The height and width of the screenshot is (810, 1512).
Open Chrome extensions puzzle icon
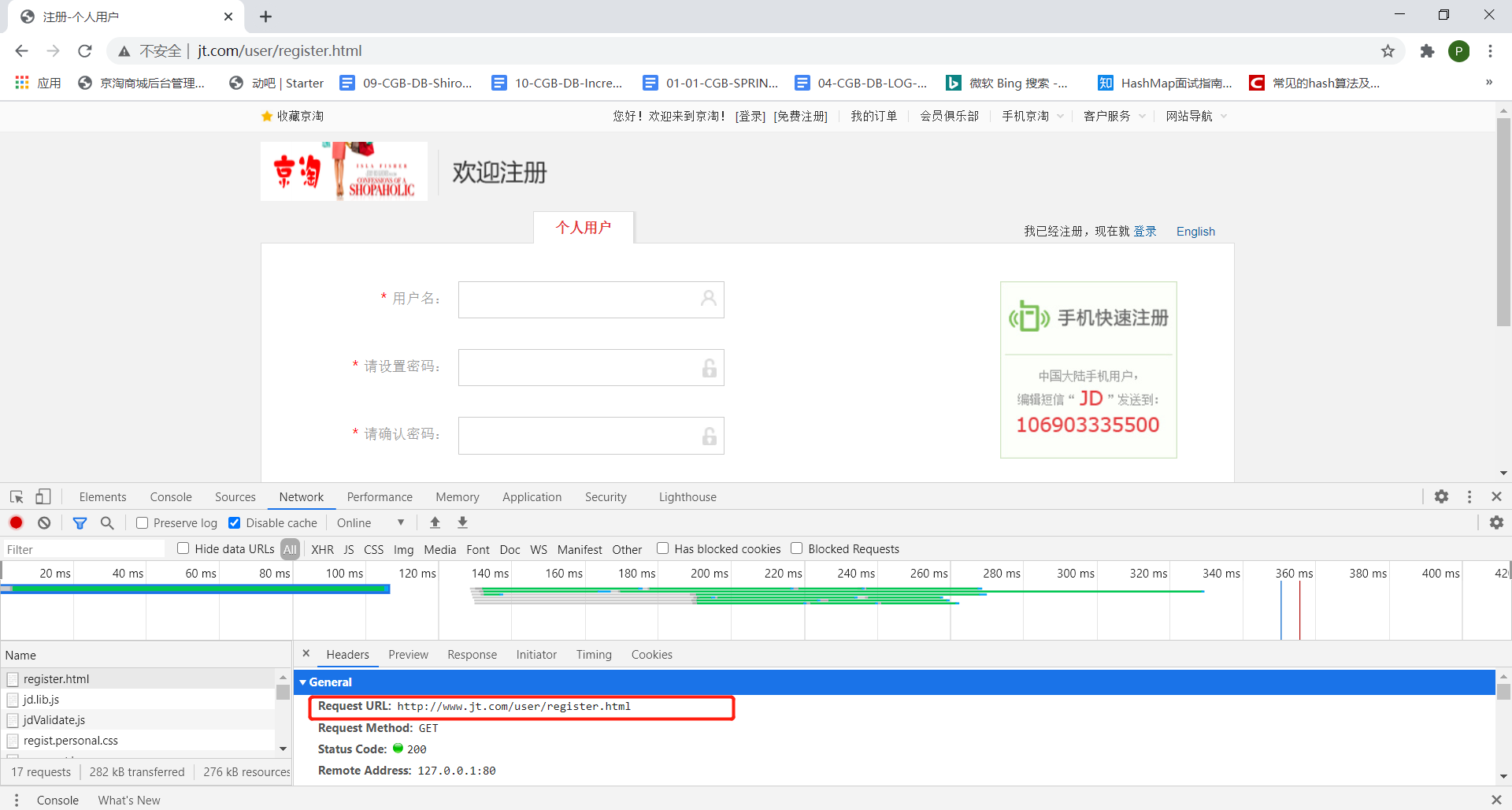coord(1427,50)
